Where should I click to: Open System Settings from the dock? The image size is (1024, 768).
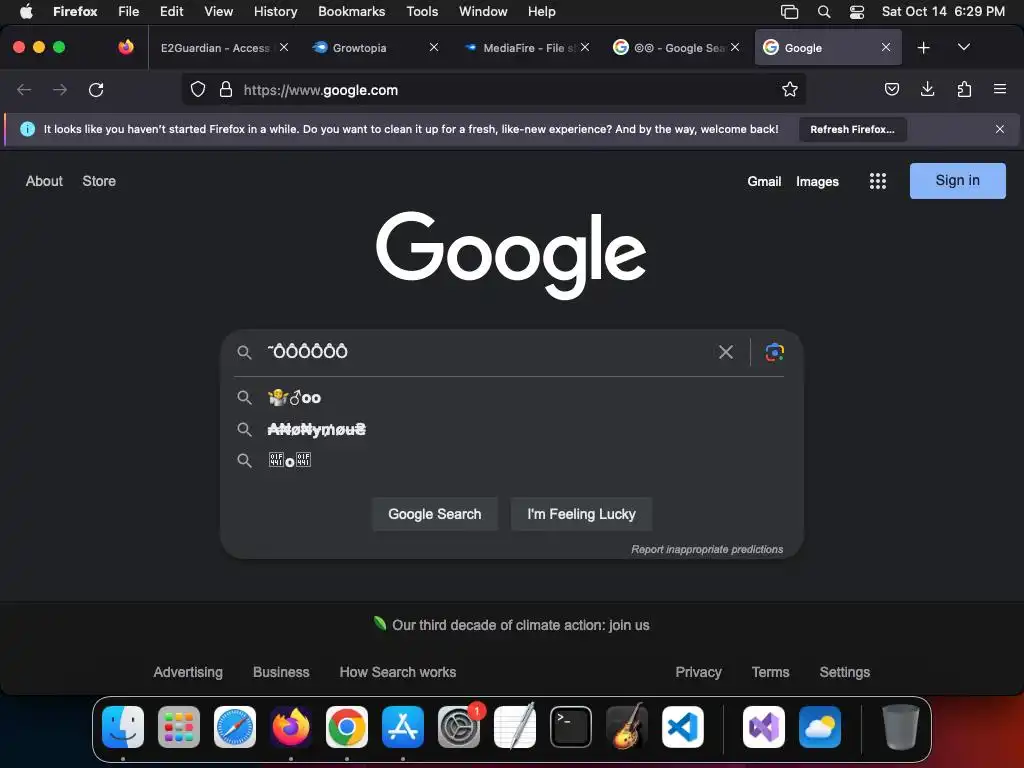click(x=459, y=727)
